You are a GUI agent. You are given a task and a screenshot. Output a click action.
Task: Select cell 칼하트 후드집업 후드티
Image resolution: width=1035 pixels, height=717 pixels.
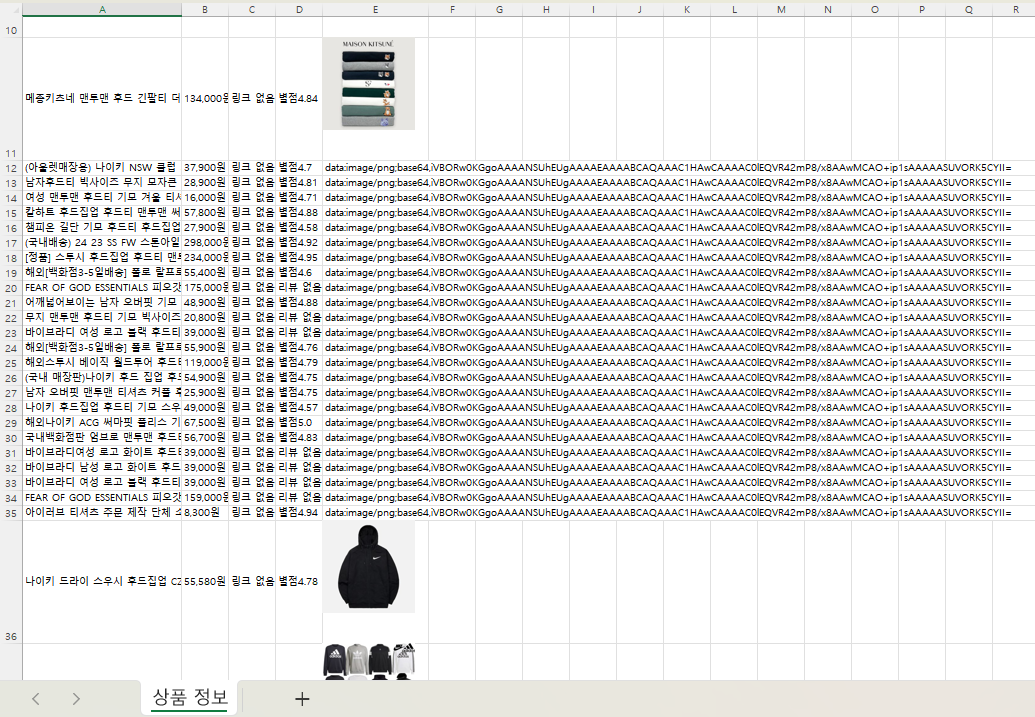click(x=102, y=213)
